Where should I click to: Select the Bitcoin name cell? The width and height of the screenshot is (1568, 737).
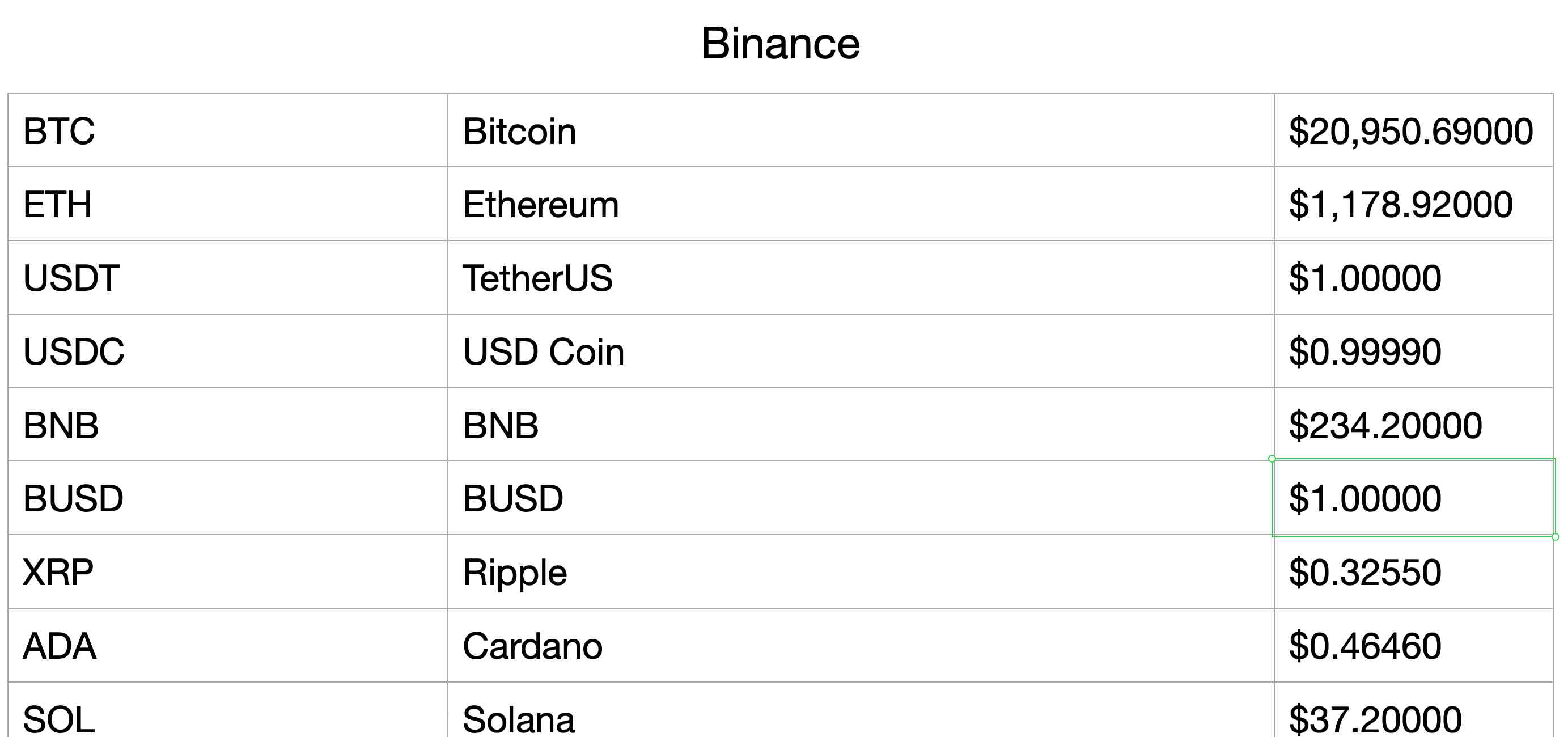point(860,131)
